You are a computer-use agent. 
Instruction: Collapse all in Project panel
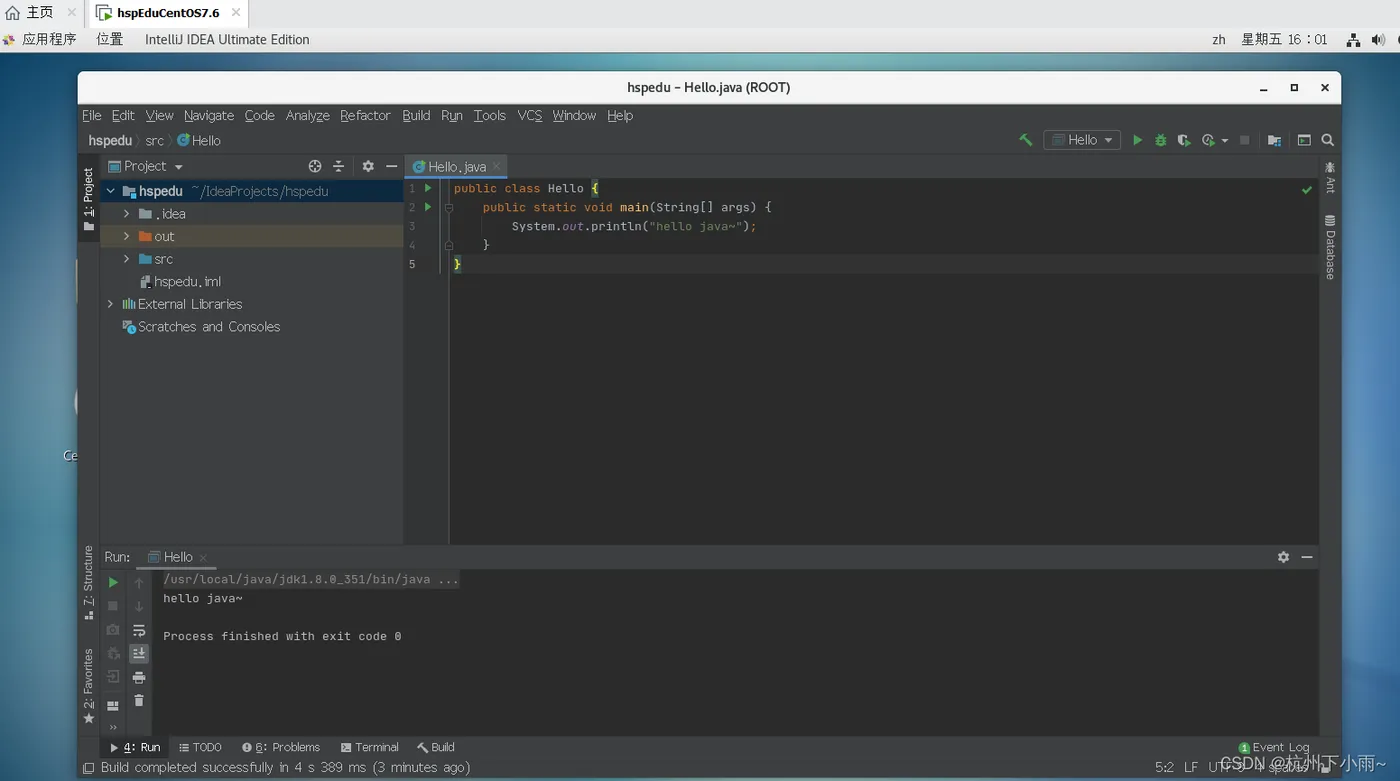tap(338, 166)
